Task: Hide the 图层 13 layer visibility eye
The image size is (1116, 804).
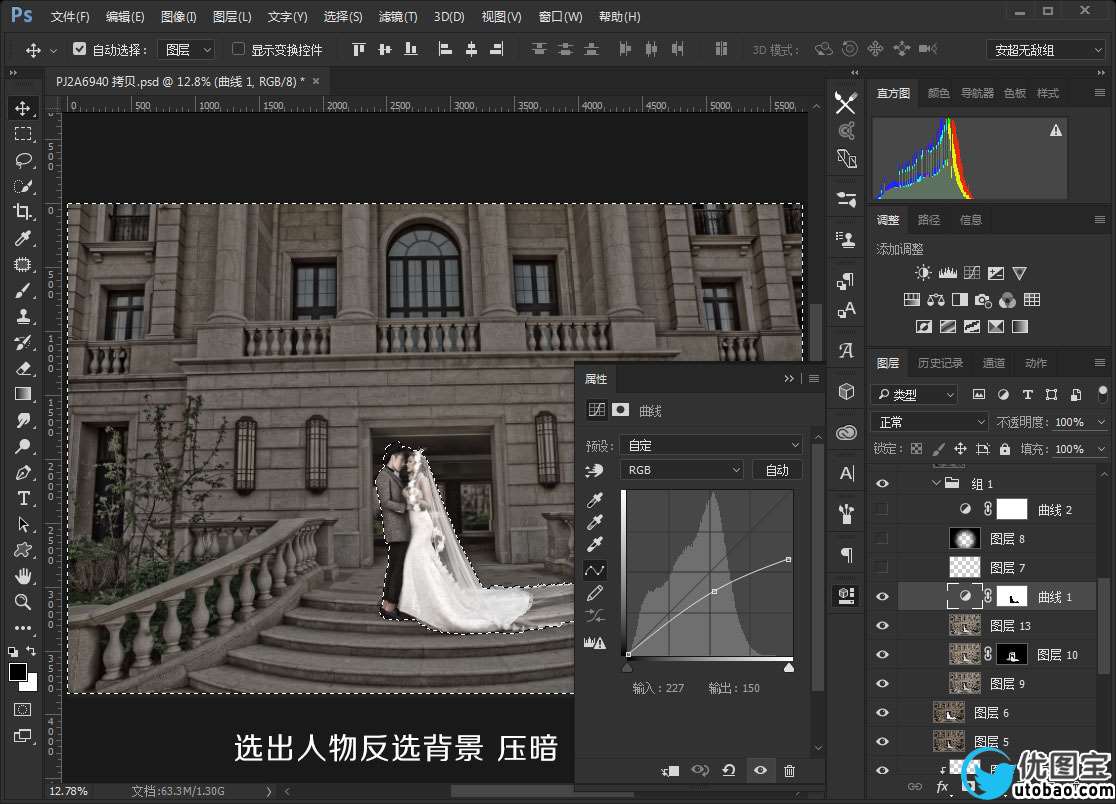Action: [x=882, y=626]
